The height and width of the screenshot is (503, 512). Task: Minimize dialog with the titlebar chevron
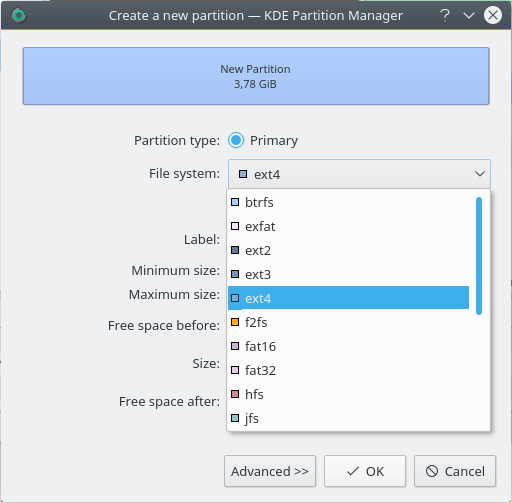pyautogui.click(x=469, y=15)
